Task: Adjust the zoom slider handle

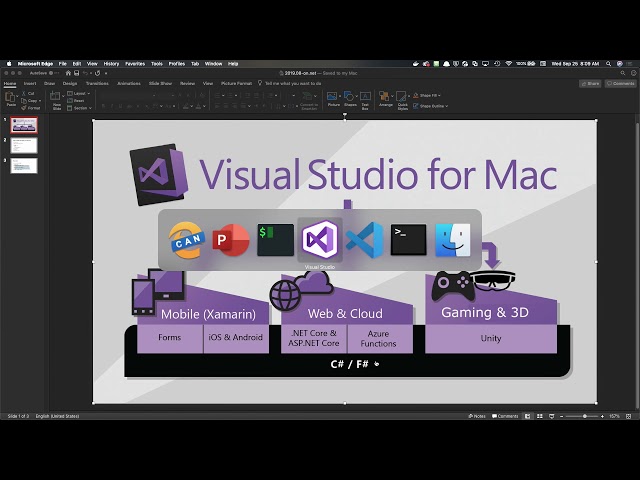Action: click(x=585, y=416)
